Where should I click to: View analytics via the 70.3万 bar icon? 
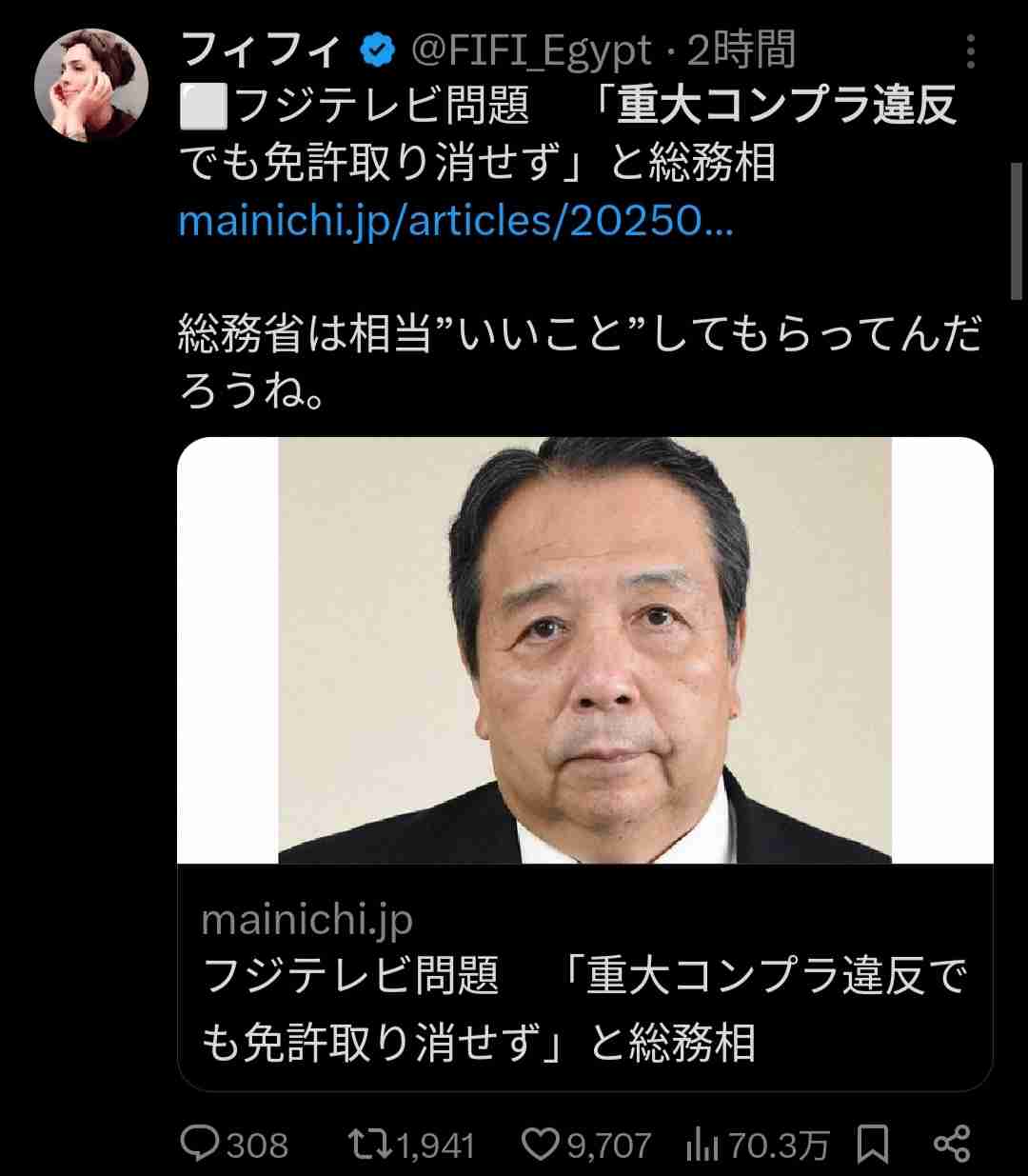(702, 1144)
